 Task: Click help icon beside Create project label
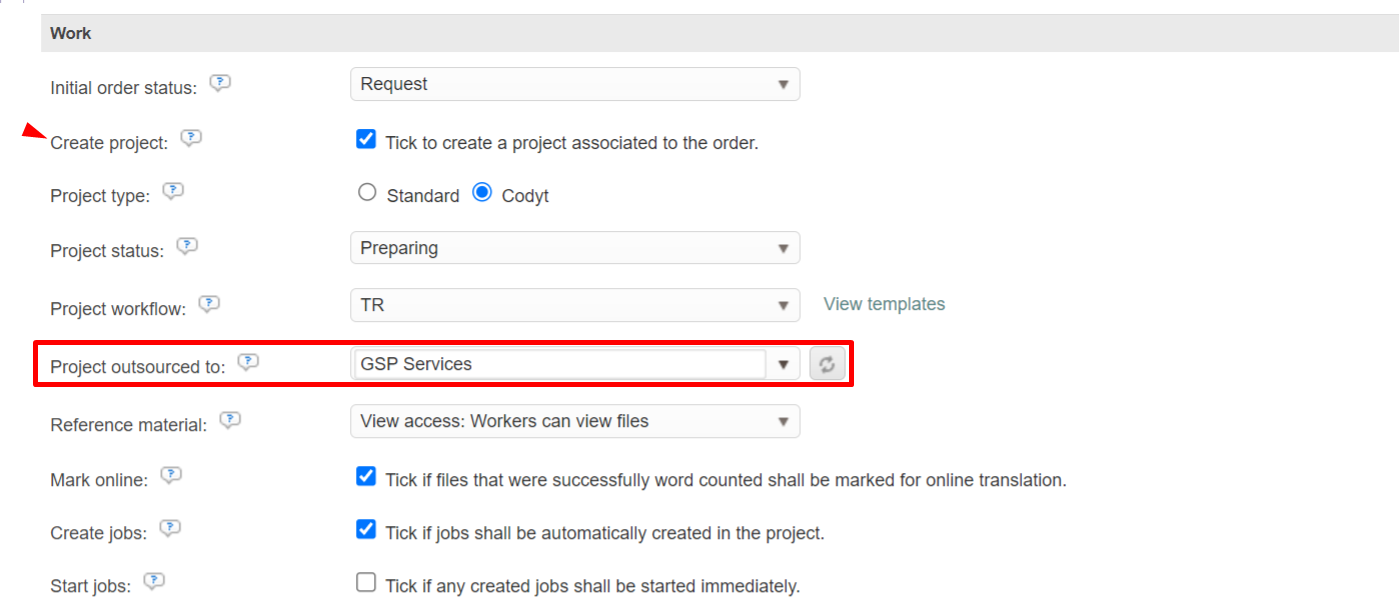pyautogui.click(x=191, y=139)
